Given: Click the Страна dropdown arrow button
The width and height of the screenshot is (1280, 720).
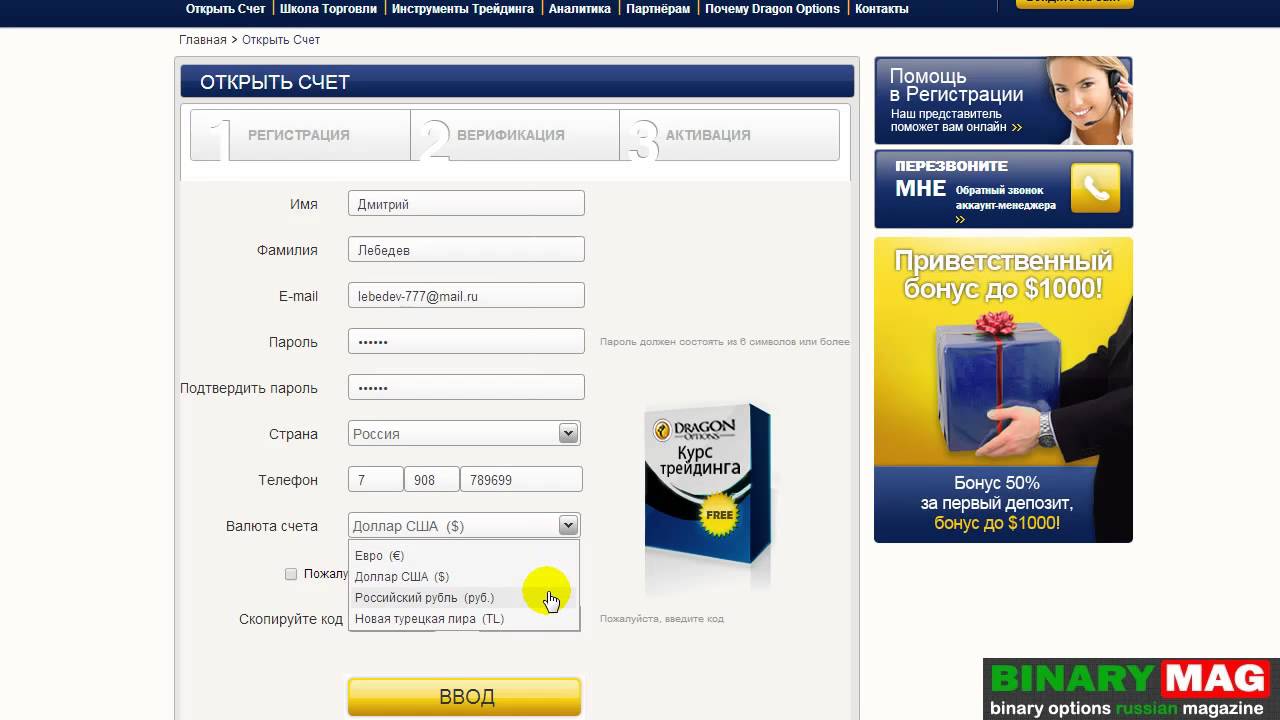Looking at the screenshot, I should pos(568,433).
